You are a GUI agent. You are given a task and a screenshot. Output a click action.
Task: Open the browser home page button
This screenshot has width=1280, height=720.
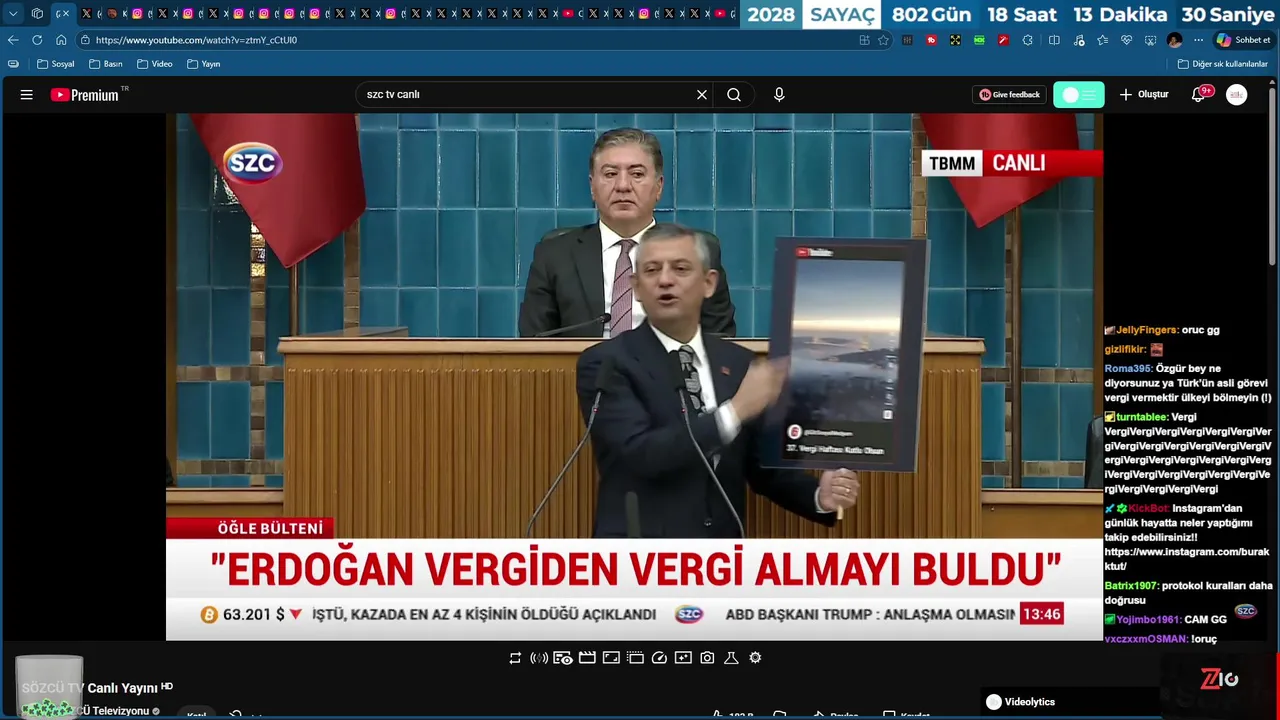61,40
